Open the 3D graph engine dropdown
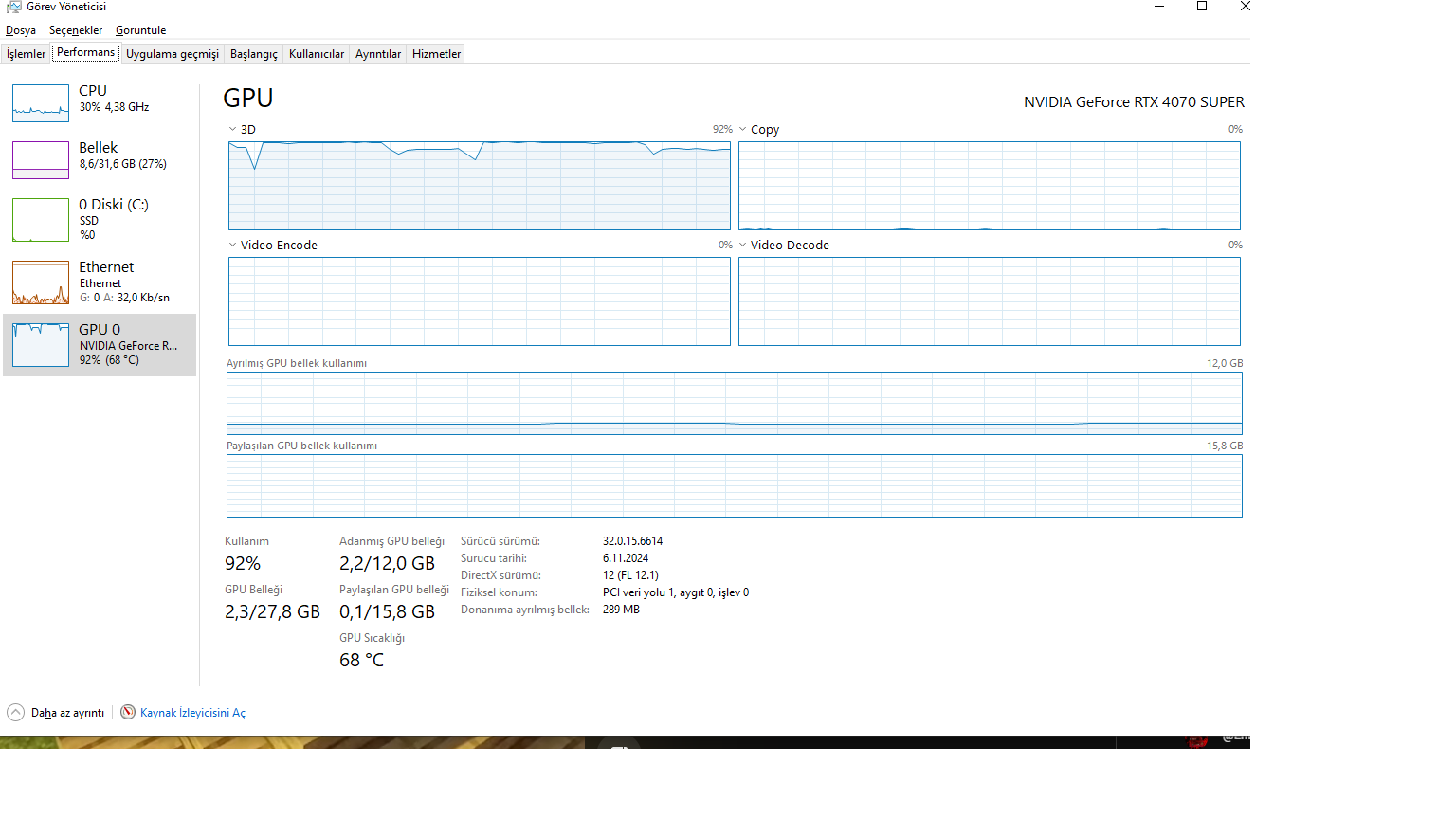 click(232, 129)
